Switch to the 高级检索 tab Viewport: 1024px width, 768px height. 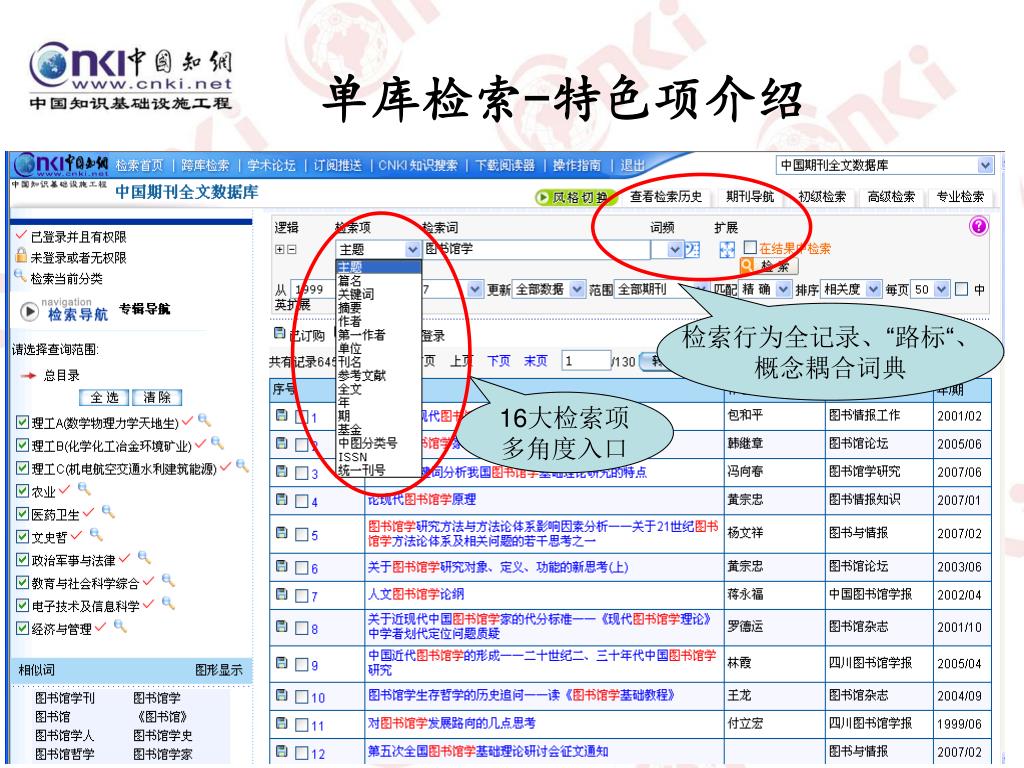891,197
